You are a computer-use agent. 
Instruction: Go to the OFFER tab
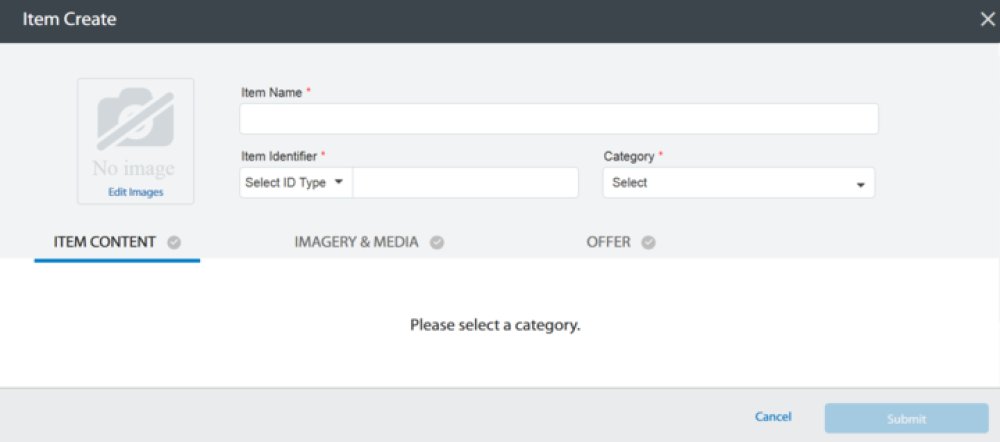[608, 242]
